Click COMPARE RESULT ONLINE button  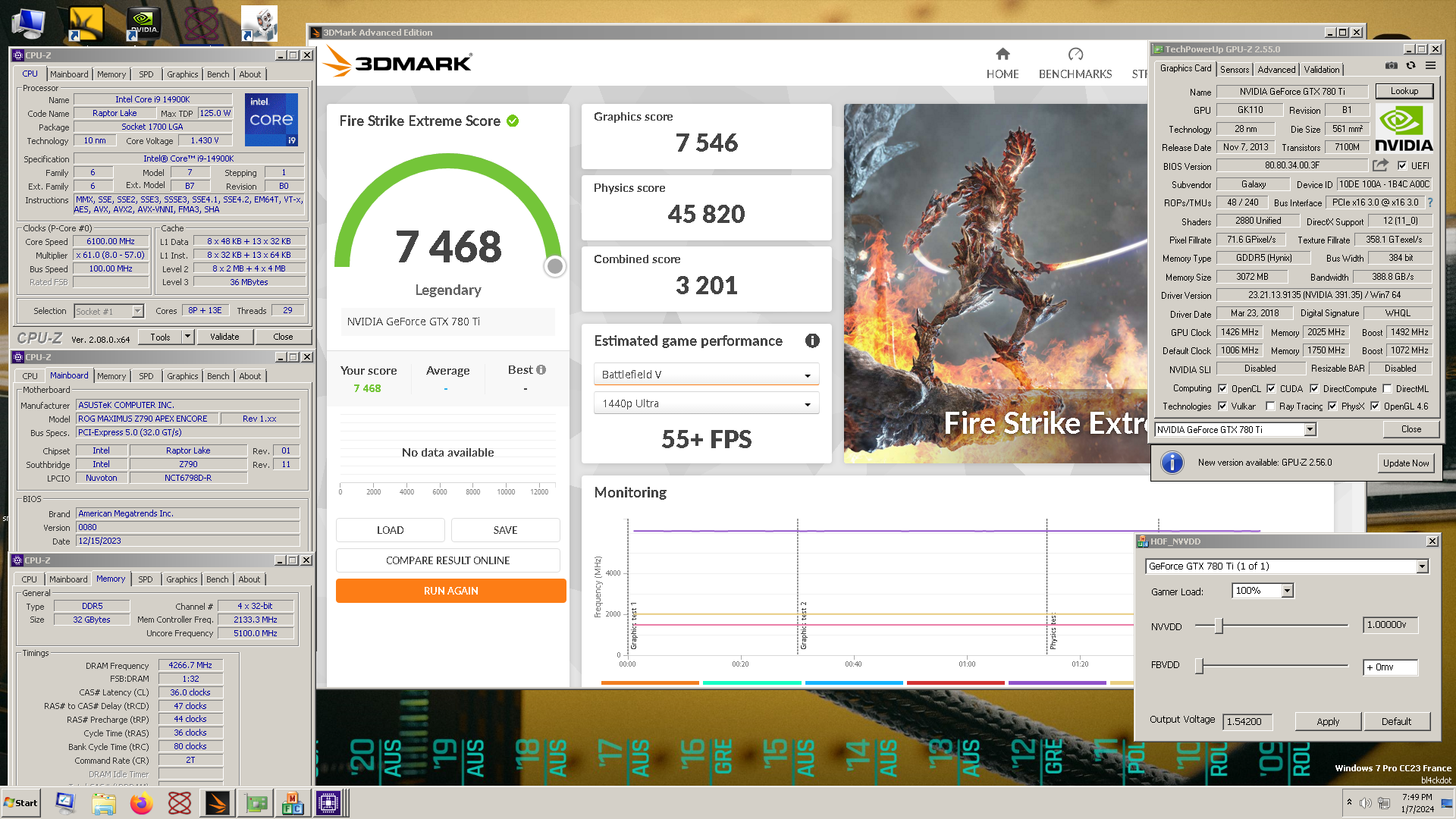point(447,560)
